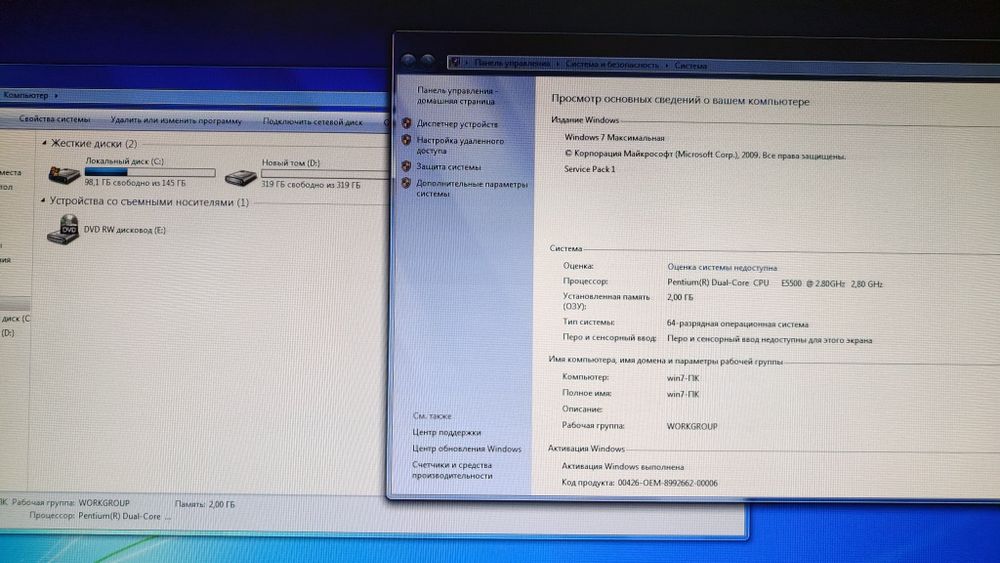Click Local Disk C: usage bar

pos(150,172)
